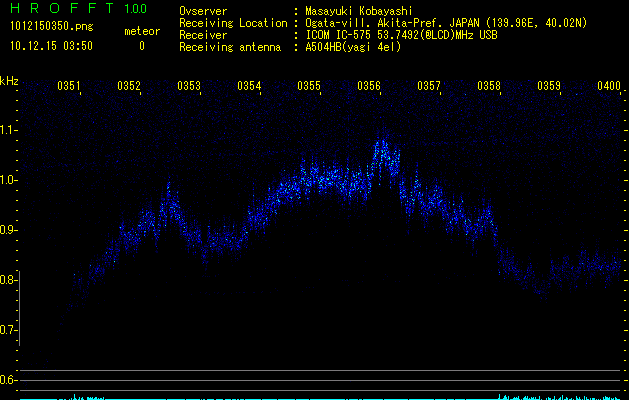Click the signal spike near 0353
Screen dimensions: 629x400
(169, 201)
